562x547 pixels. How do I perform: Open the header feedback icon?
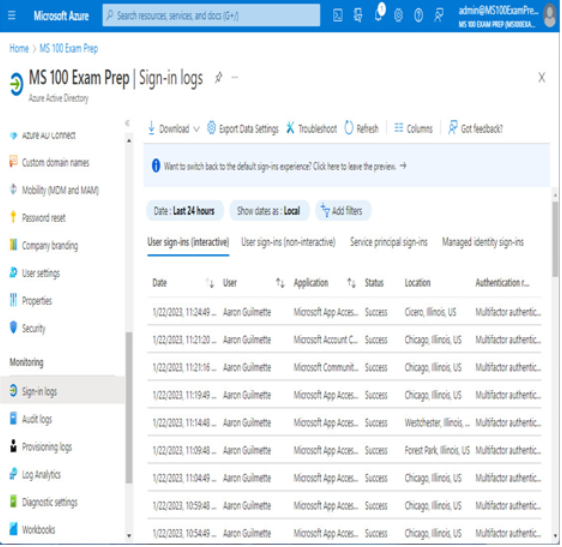coord(439,15)
